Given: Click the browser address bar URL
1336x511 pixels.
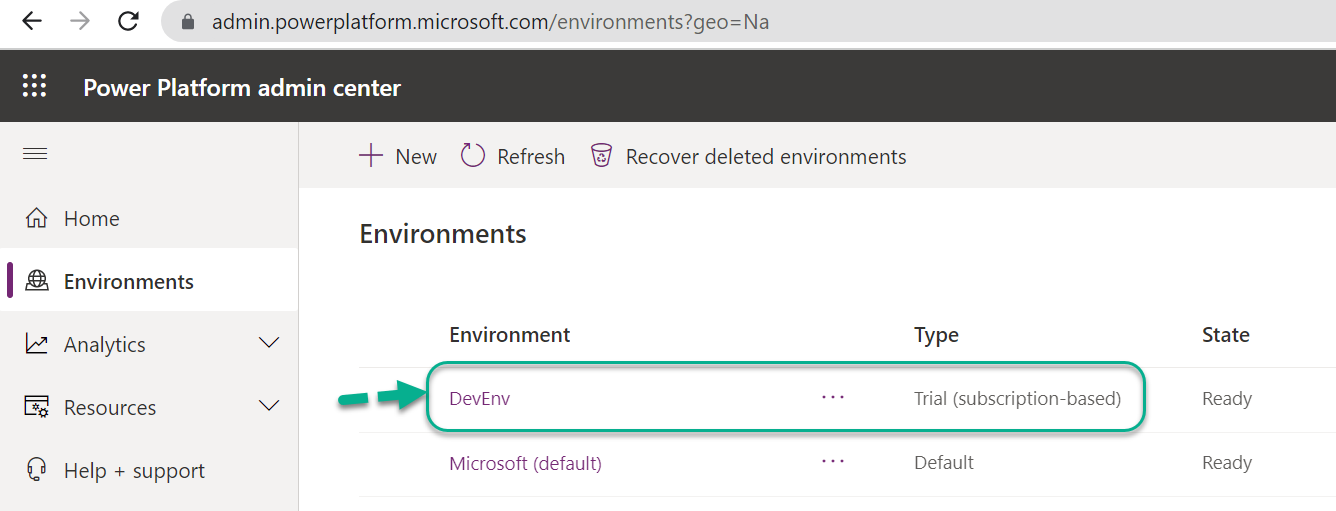Looking at the screenshot, I should click(x=490, y=21).
